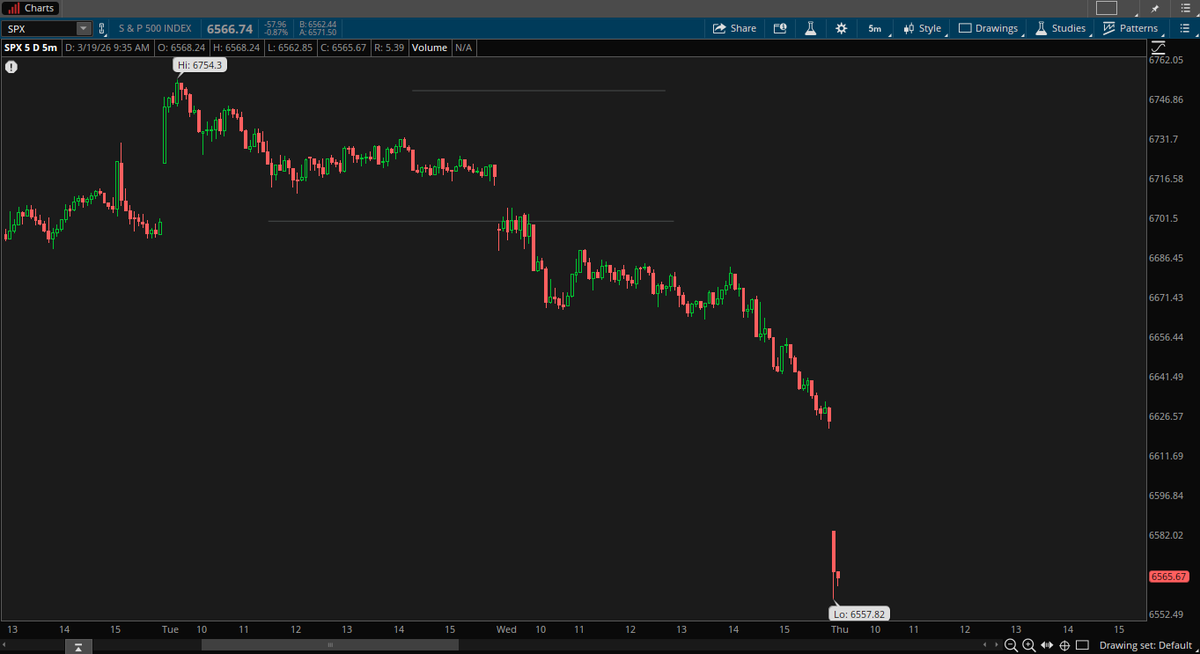
Task: Open the Drawing set: Default selector
Action: tap(1145, 645)
